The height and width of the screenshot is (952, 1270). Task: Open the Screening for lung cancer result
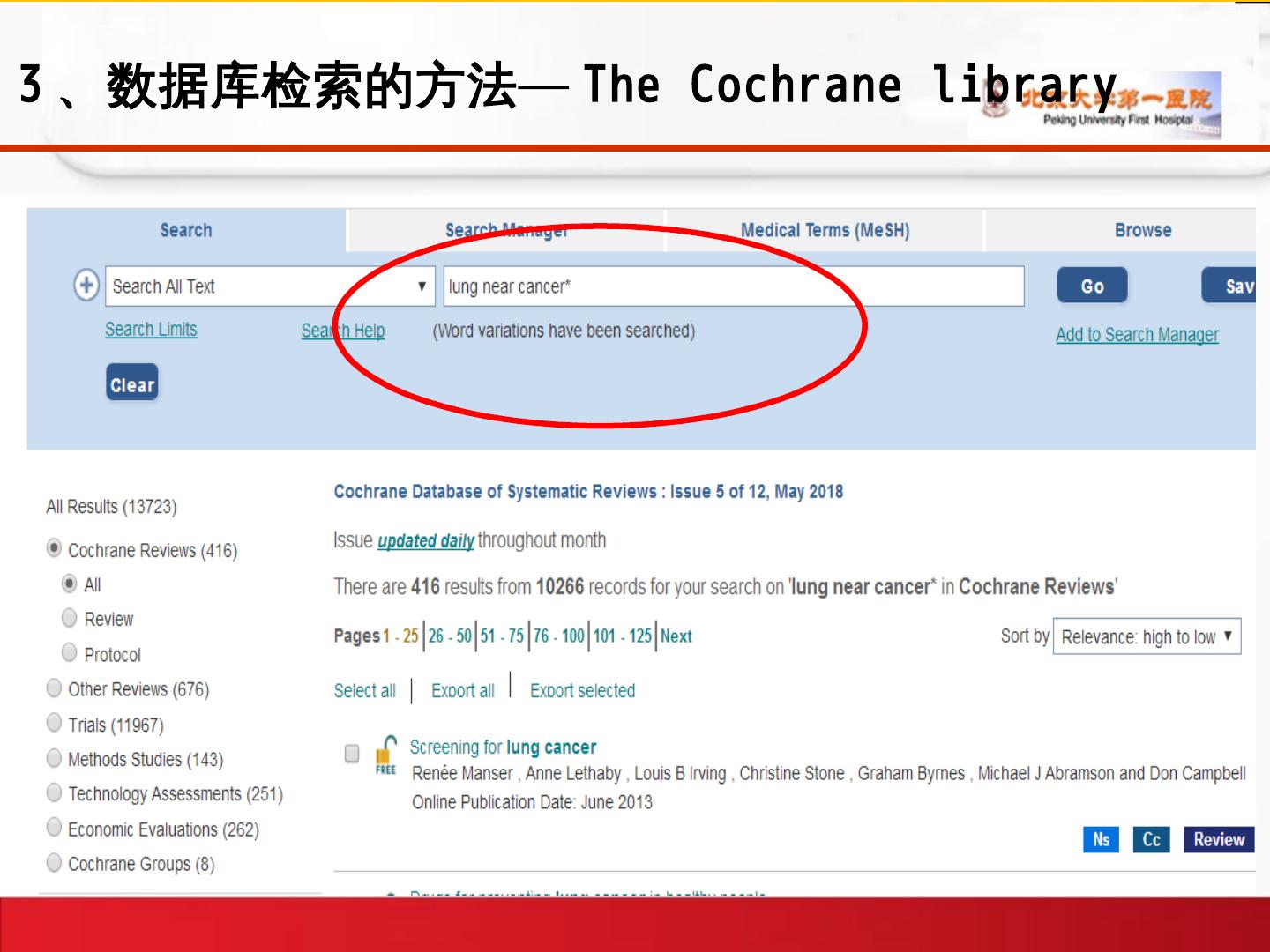(503, 747)
